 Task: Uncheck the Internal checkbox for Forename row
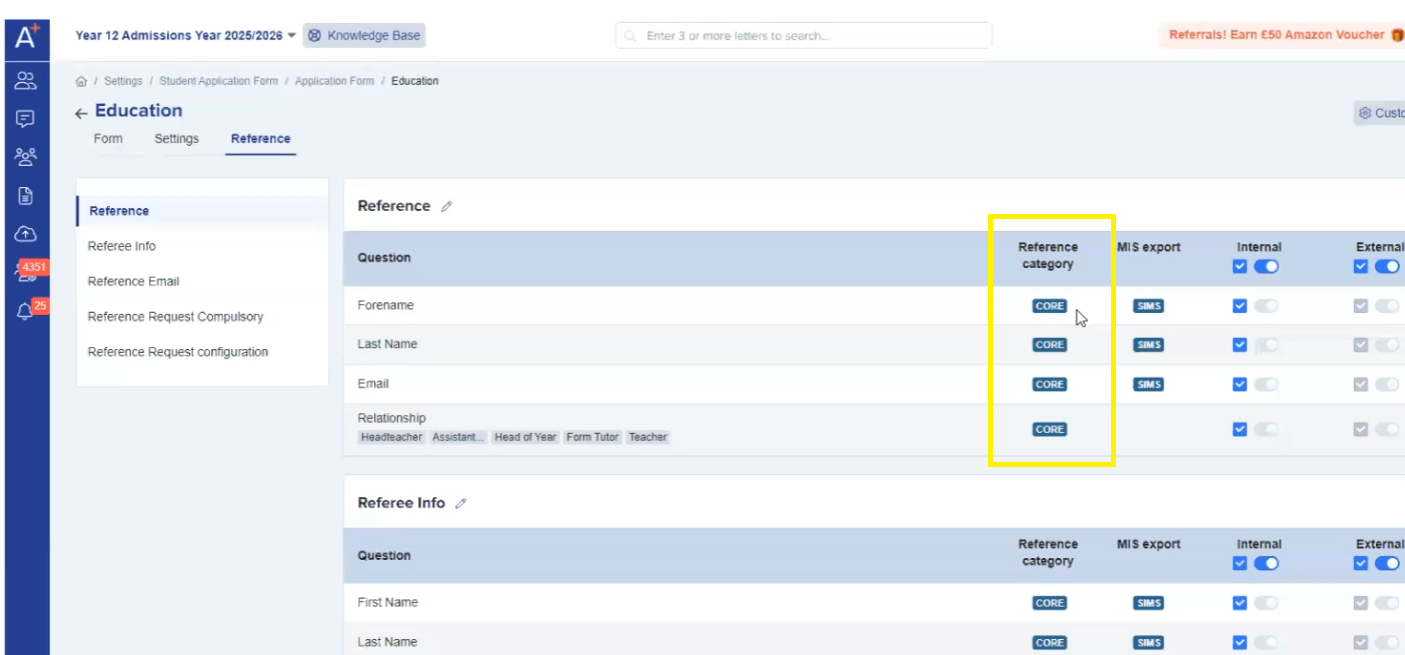tap(1240, 306)
